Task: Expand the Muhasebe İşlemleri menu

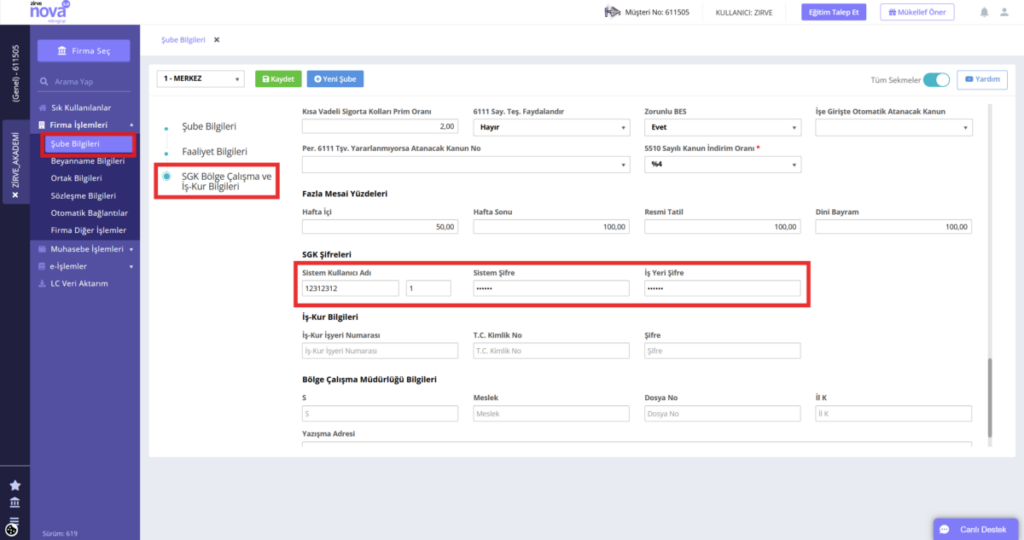Action: click(x=86, y=249)
